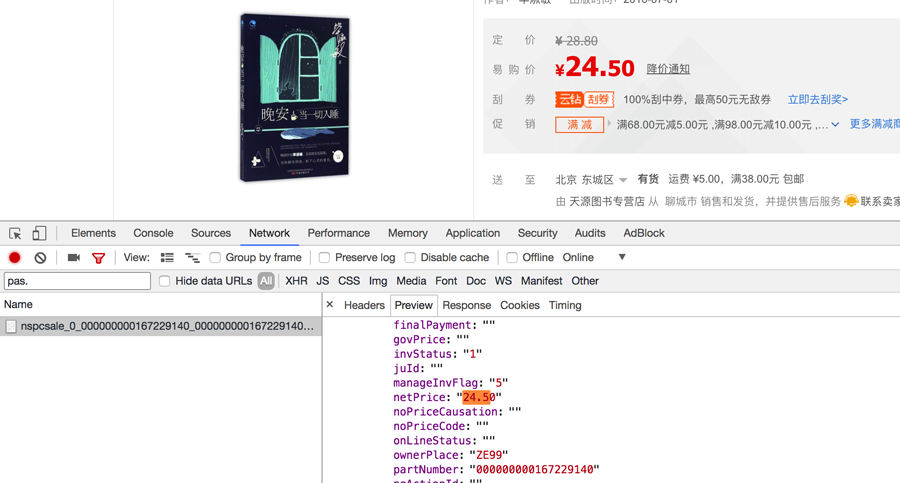Open the Cookies sub-tab
Screen dimensions: 900x483
[x=520, y=306]
